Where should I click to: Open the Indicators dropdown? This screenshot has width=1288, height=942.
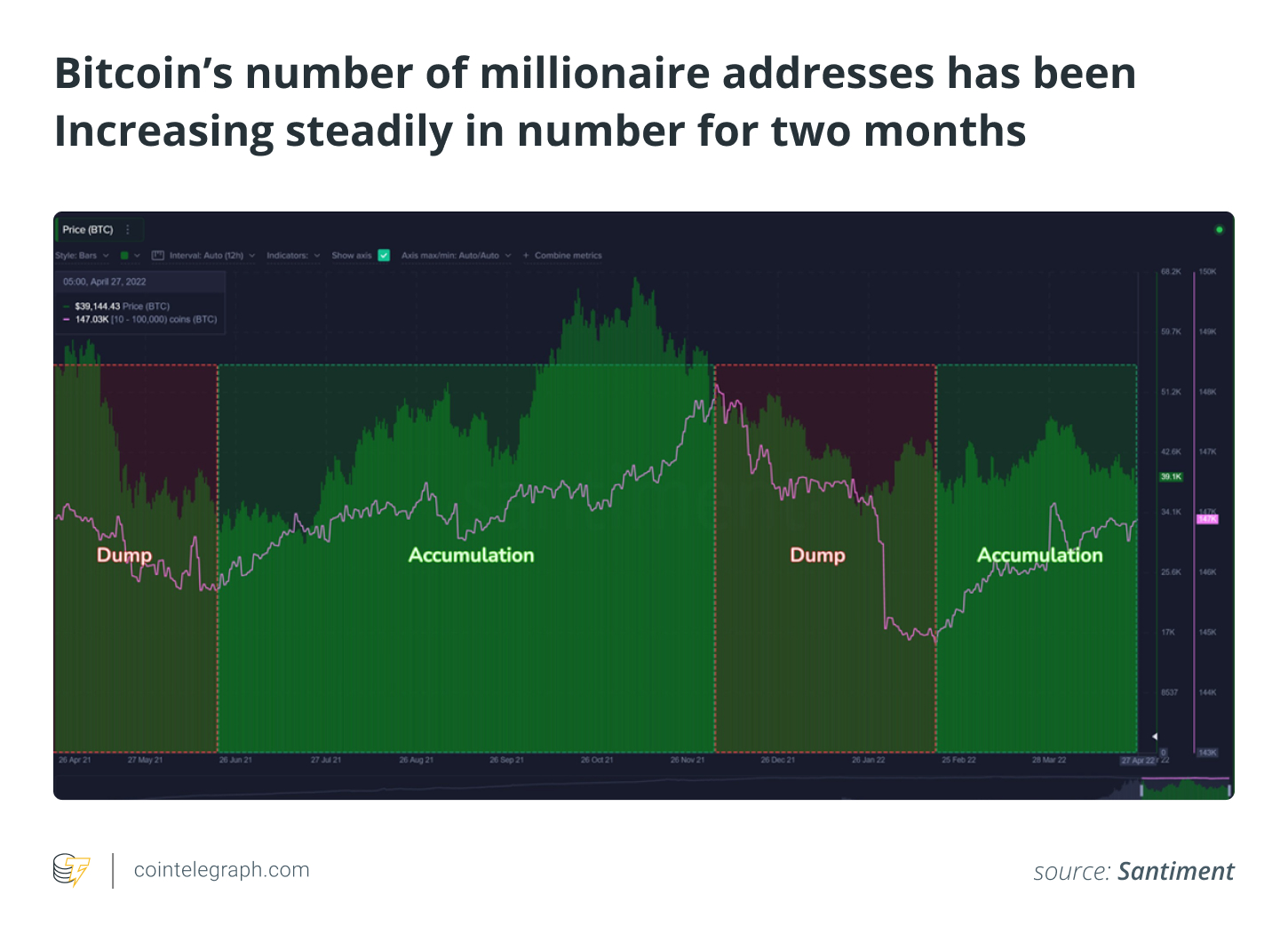point(293,255)
